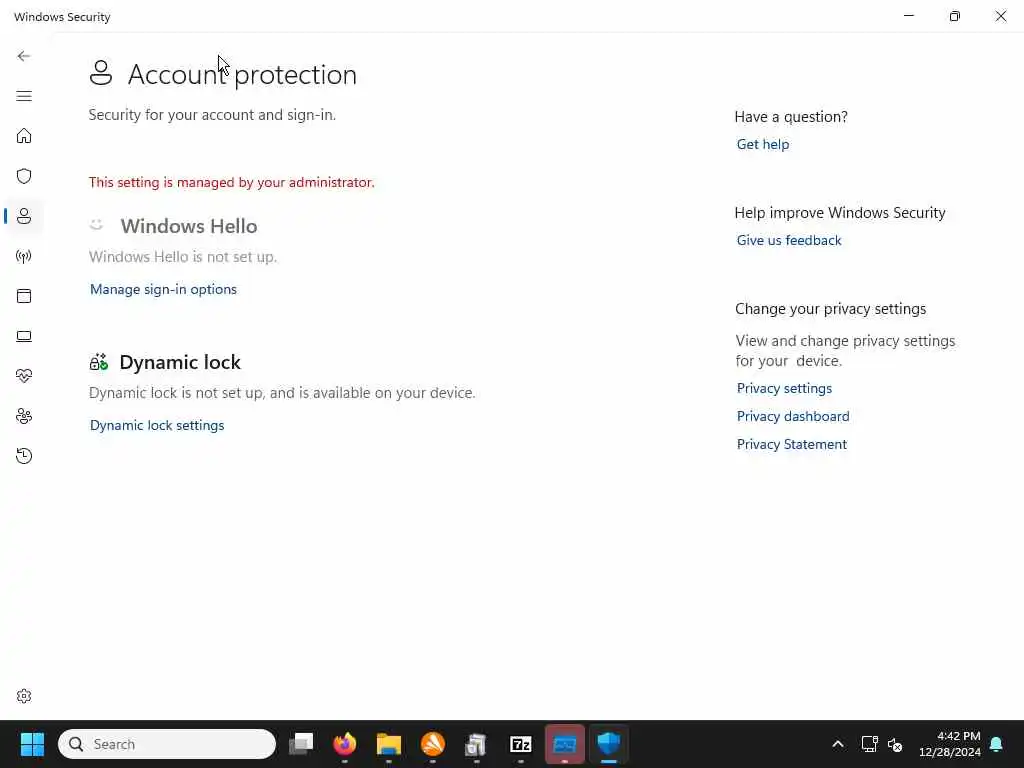
Task: Click taskbar icon left of 7-Zip
Action: [x=476, y=744]
